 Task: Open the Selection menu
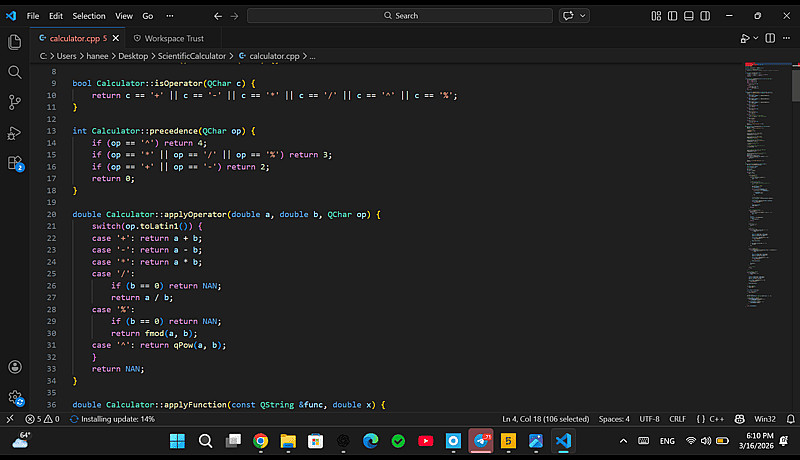89,16
